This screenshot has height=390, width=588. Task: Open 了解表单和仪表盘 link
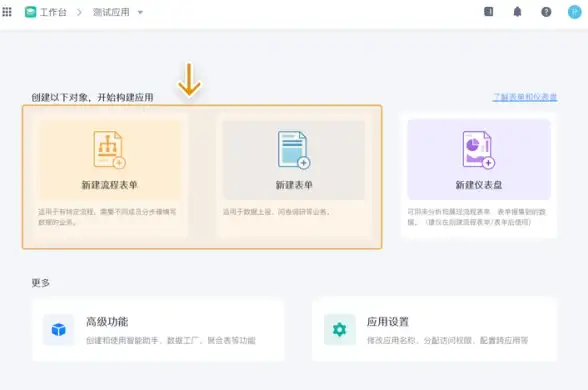tap(525, 97)
